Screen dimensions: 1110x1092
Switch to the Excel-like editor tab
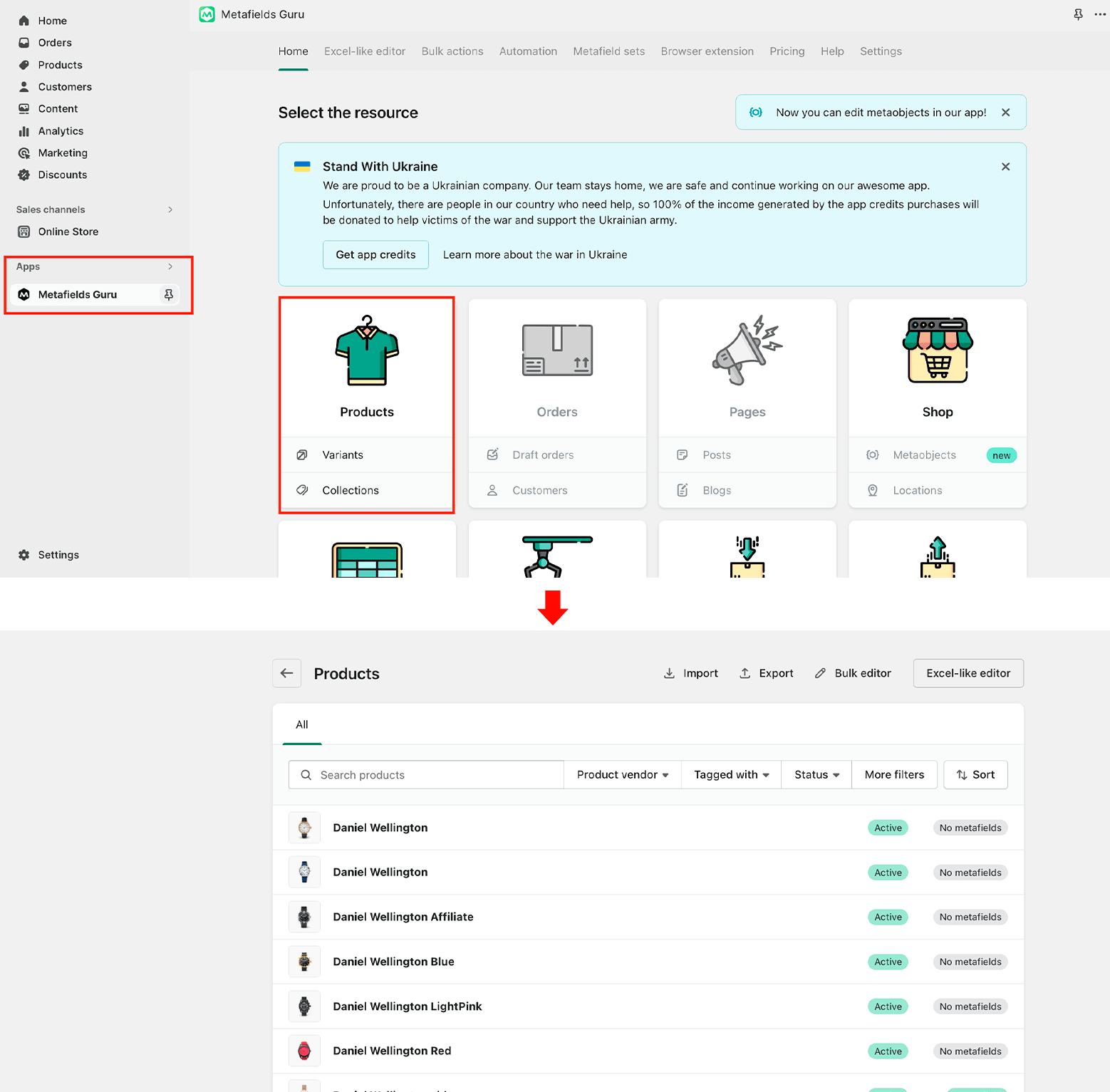point(365,51)
